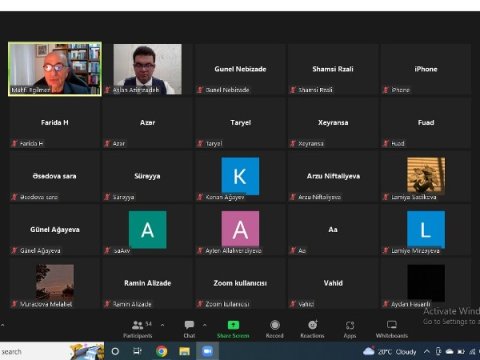Click the 'Vahid' name in the tile center

333,283
